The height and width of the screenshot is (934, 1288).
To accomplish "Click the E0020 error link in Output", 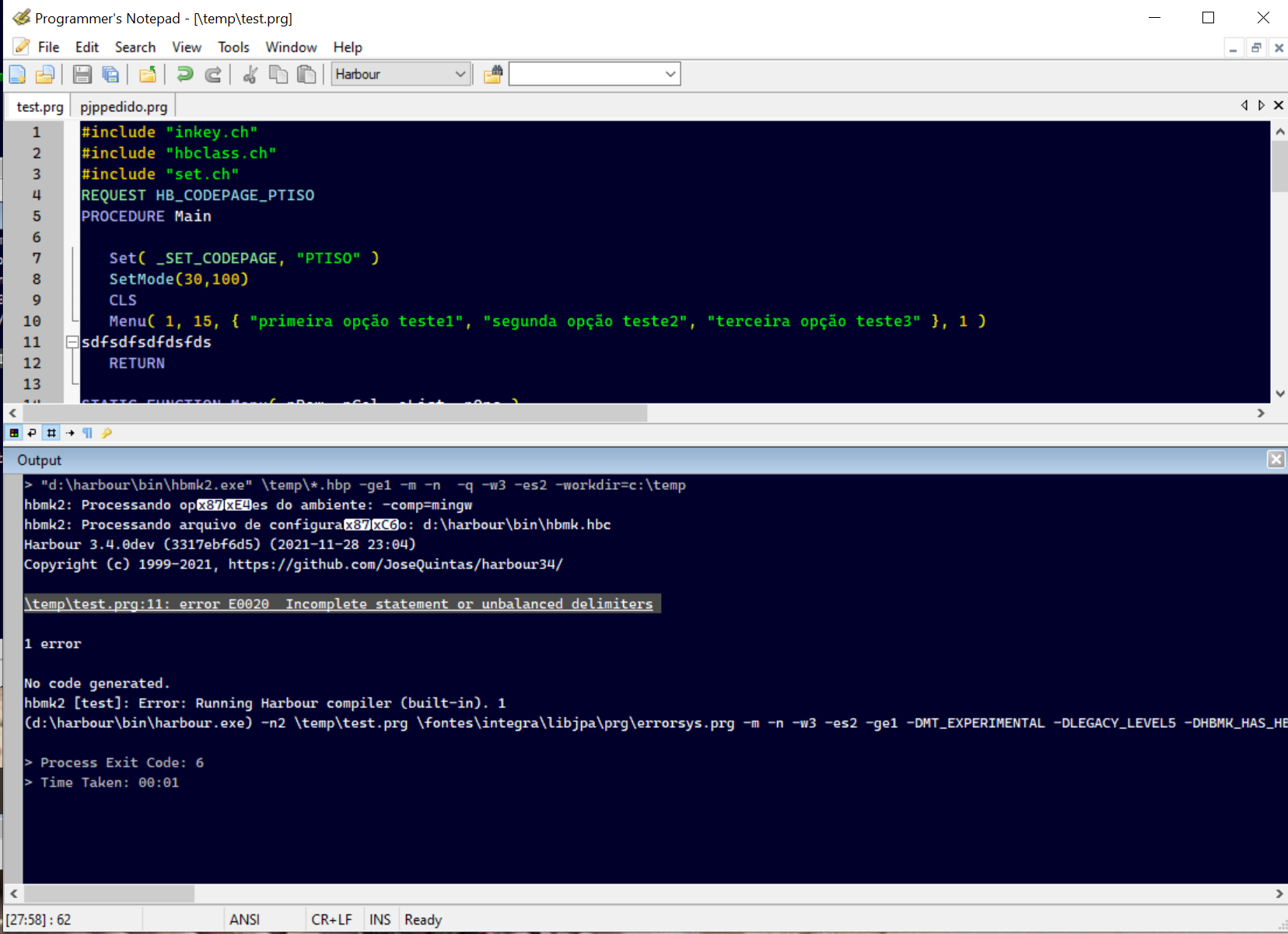I will click(x=338, y=604).
